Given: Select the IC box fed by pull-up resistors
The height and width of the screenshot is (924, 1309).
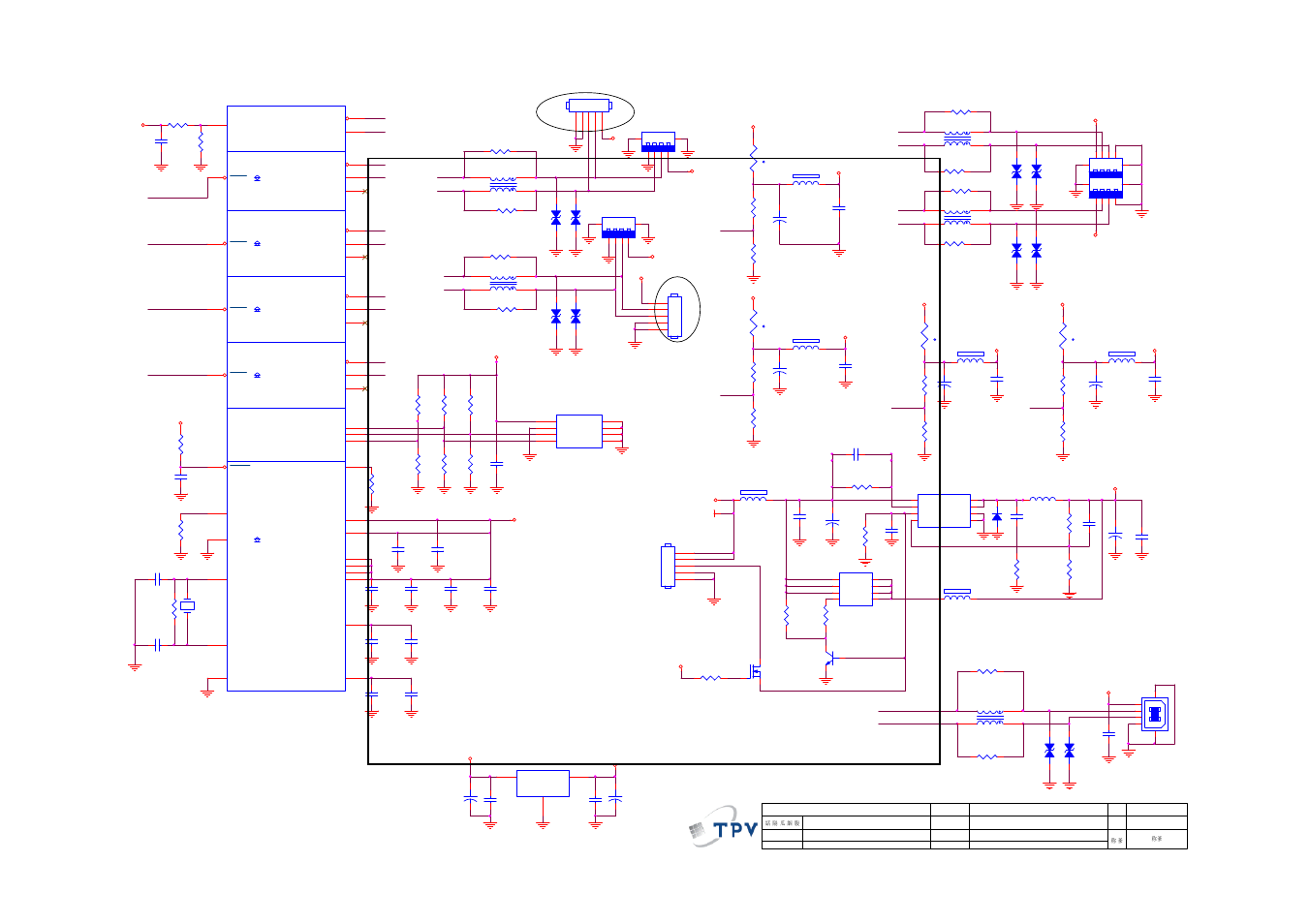Looking at the screenshot, I should point(579,431).
